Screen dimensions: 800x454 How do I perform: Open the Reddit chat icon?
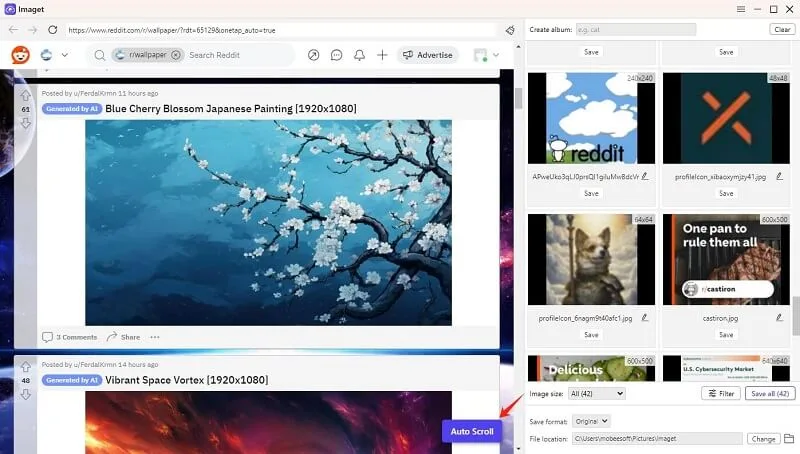(x=336, y=55)
